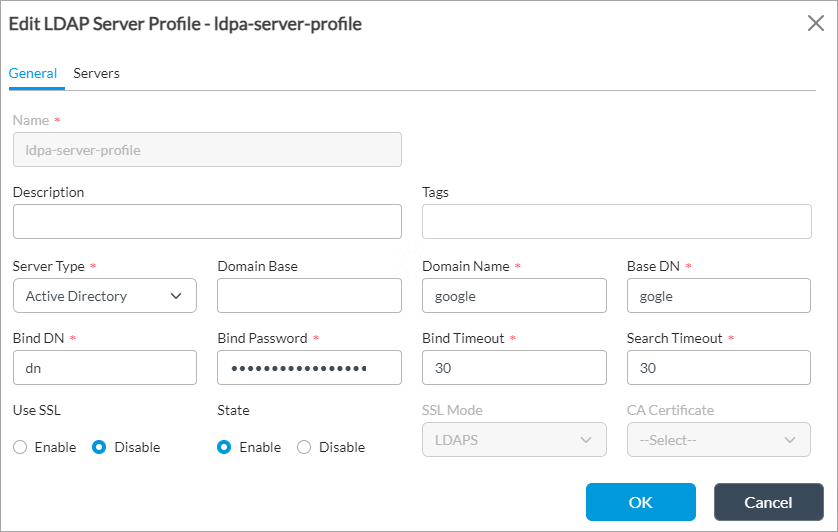Image resolution: width=838 pixels, height=532 pixels.
Task: Open the Server Type dropdown
Action: (x=105, y=296)
